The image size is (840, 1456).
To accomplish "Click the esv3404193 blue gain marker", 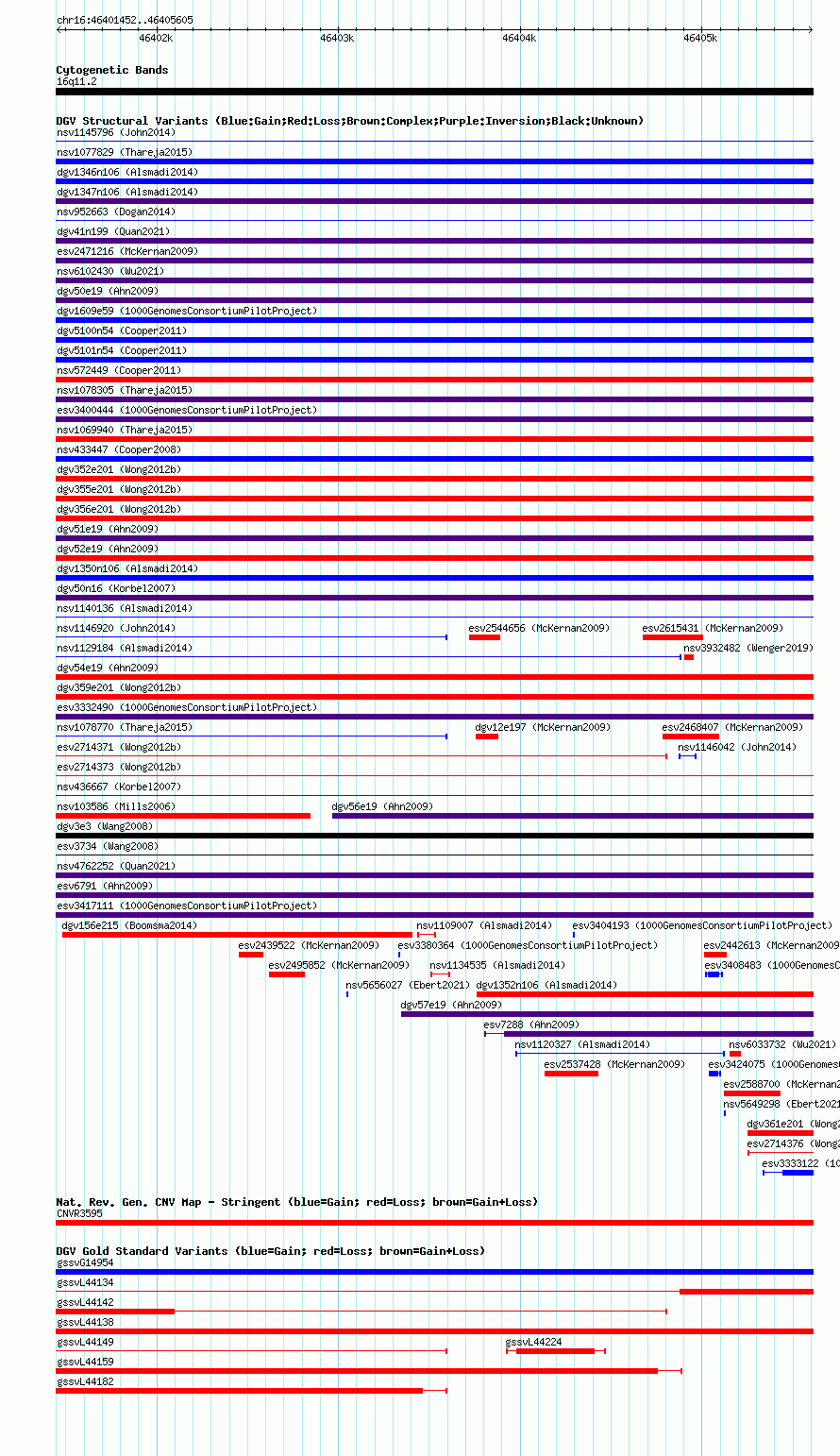I will click(574, 935).
